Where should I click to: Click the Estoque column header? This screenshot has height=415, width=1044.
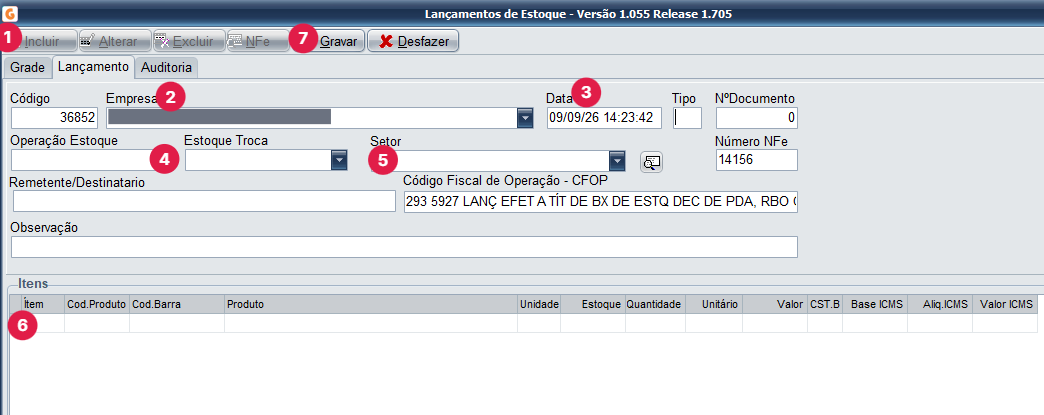click(x=593, y=304)
